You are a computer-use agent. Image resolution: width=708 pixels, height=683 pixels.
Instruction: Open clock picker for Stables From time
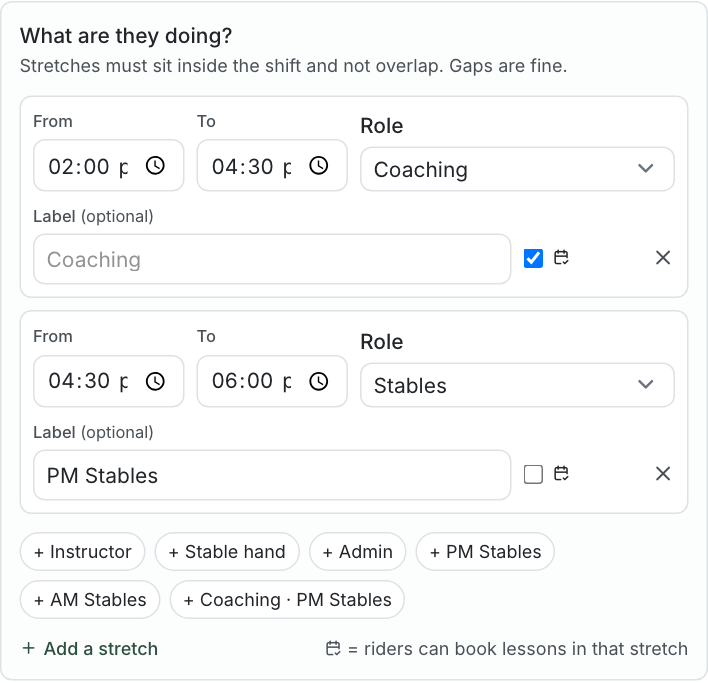(x=155, y=381)
